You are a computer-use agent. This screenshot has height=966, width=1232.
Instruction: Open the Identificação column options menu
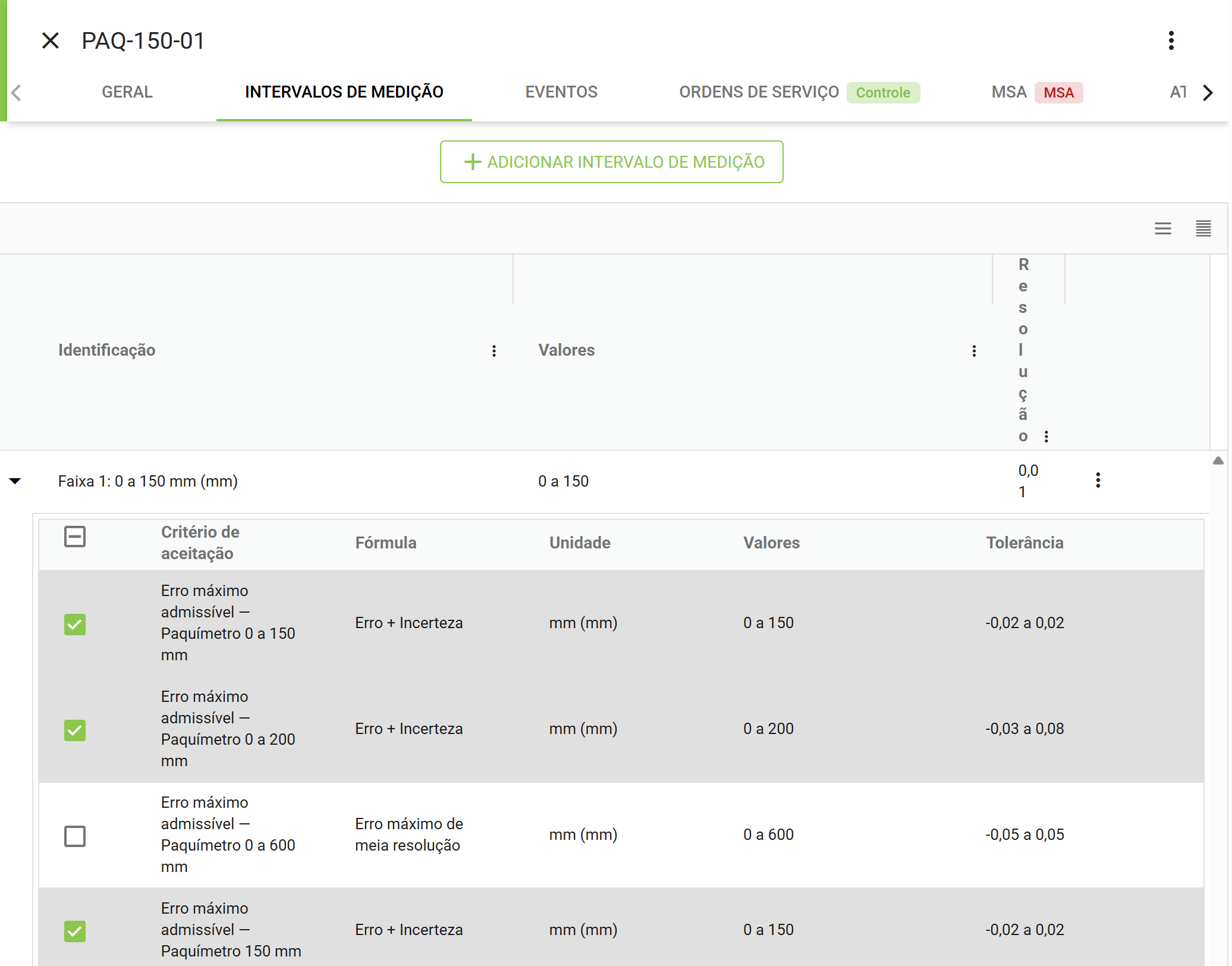click(x=494, y=350)
